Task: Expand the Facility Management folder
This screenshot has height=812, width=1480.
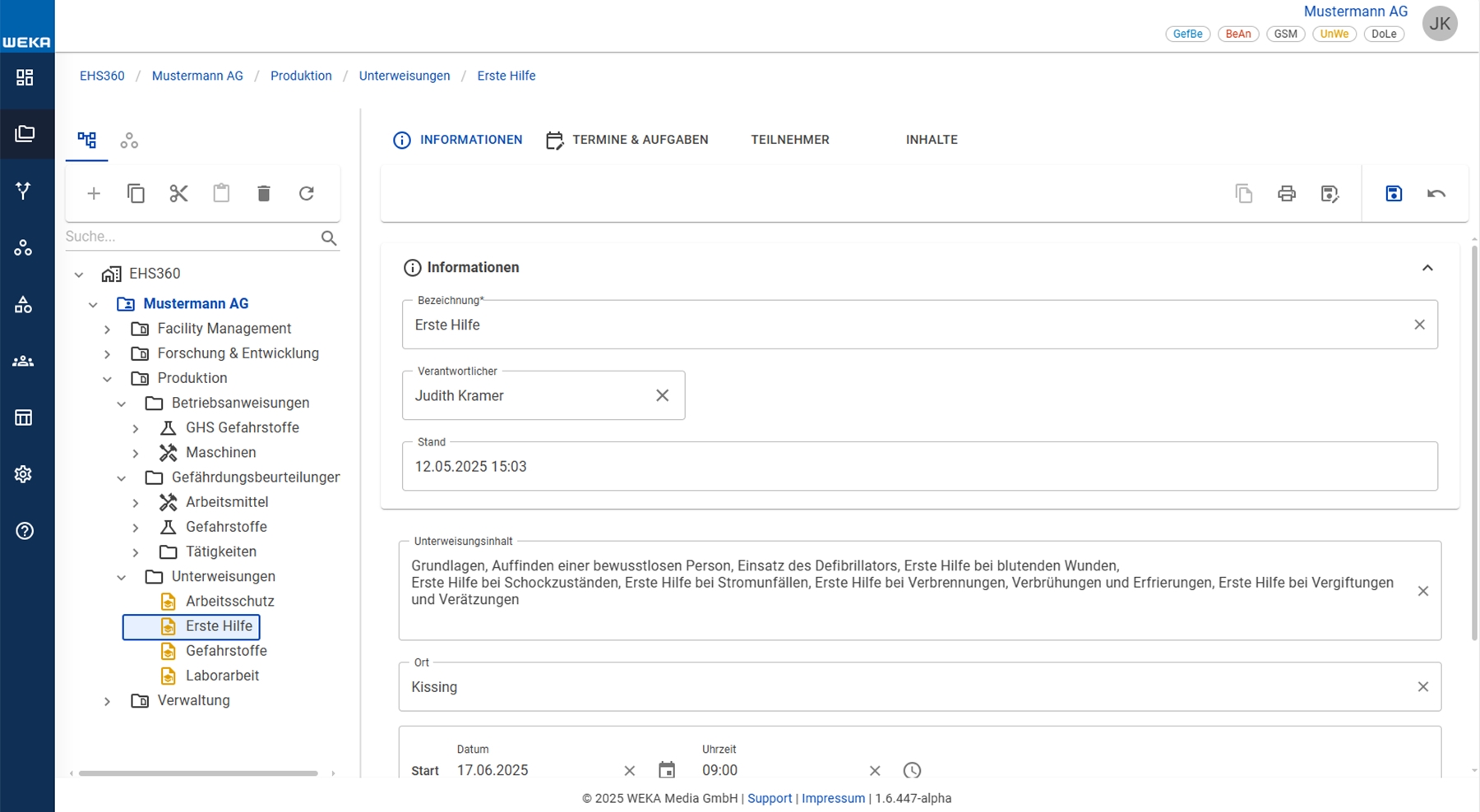Action: click(108, 329)
